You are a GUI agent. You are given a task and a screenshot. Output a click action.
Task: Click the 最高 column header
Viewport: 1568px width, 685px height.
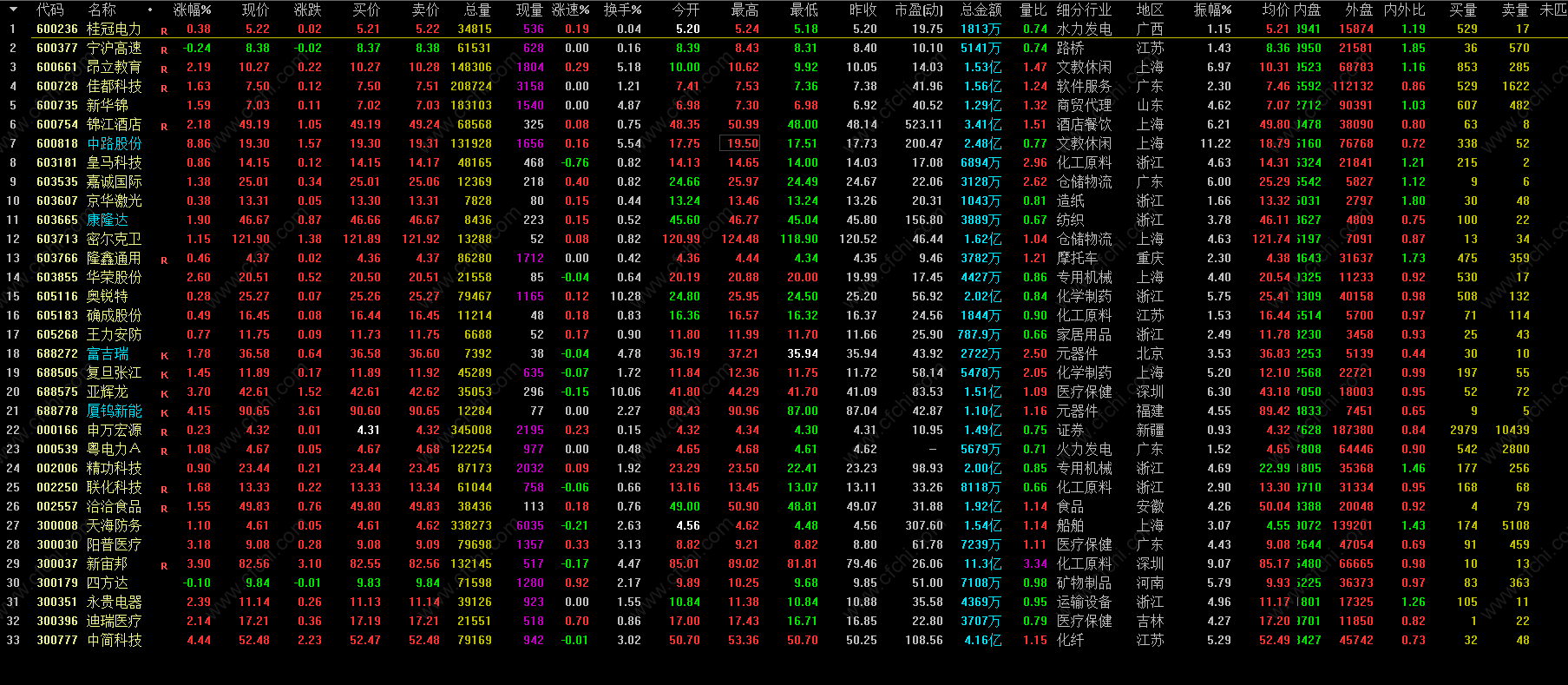[745, 10]
